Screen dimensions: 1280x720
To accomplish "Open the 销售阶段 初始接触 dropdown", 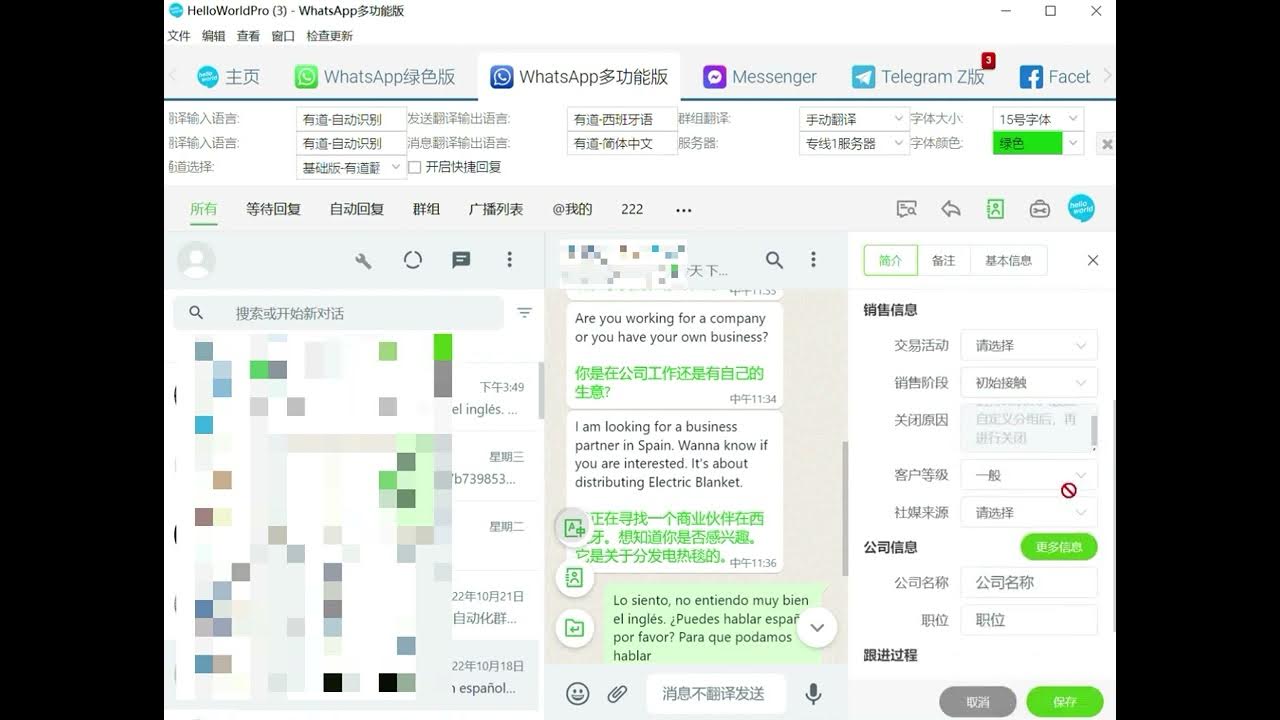I will tap(1029, 382).
